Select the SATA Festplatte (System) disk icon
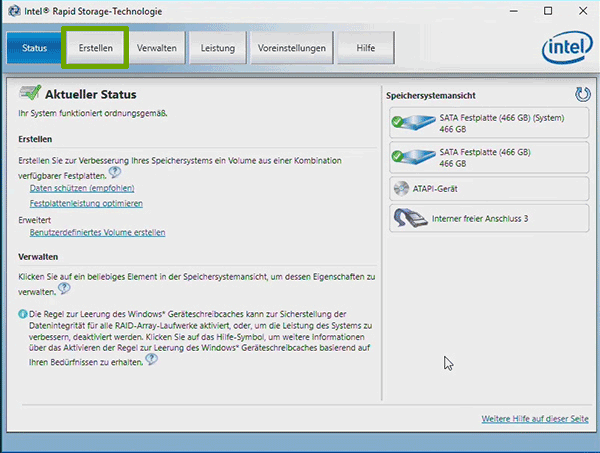The image size is (600, 453). 414,122
